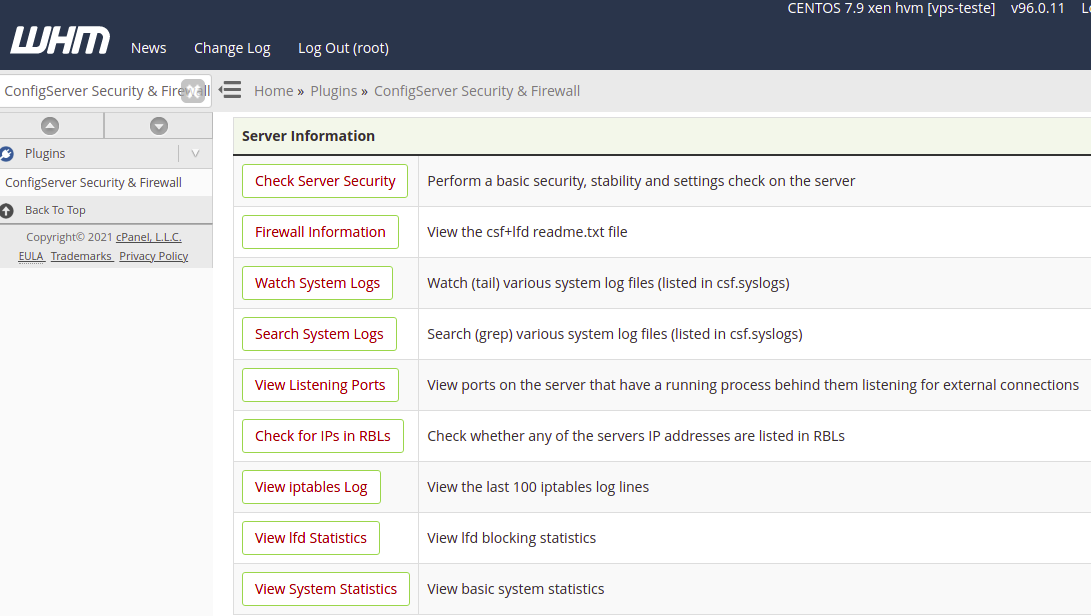This screenshot has width=1091, height=616.
Task: Click version v96.0.11 text
Action: (1037, 8)
